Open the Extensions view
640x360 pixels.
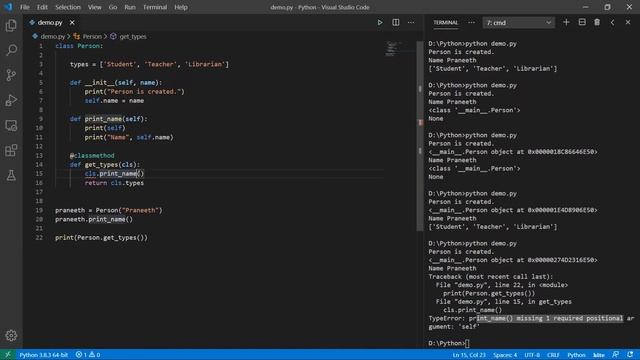pos(11,150)
